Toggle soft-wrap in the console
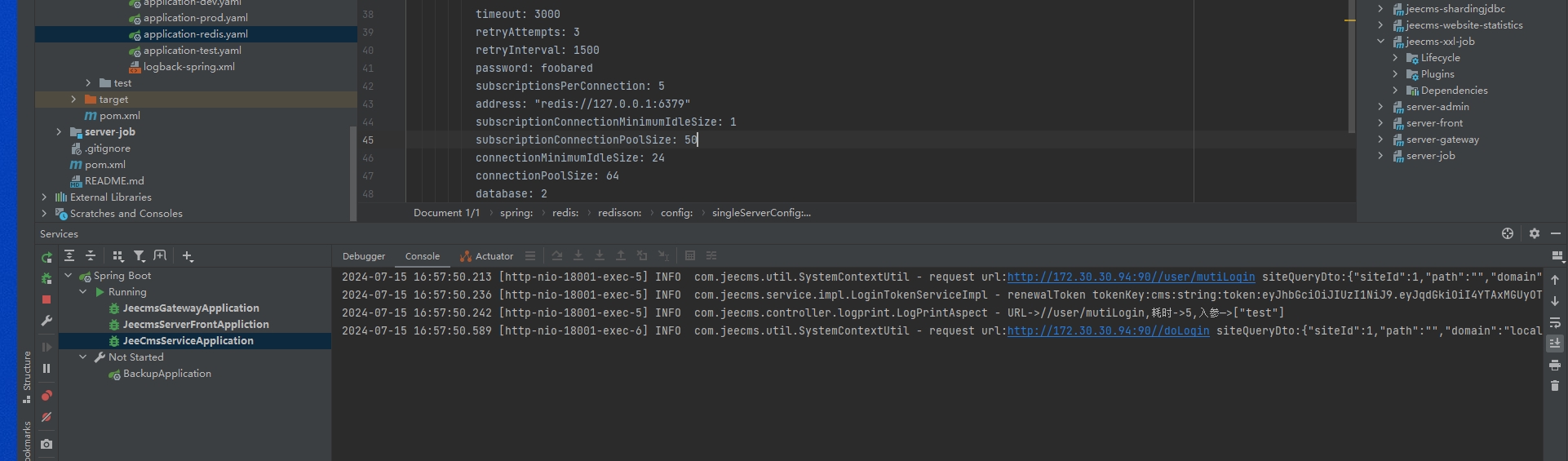Screen dimensions: 1568x461 click(x=1555, y=322)
